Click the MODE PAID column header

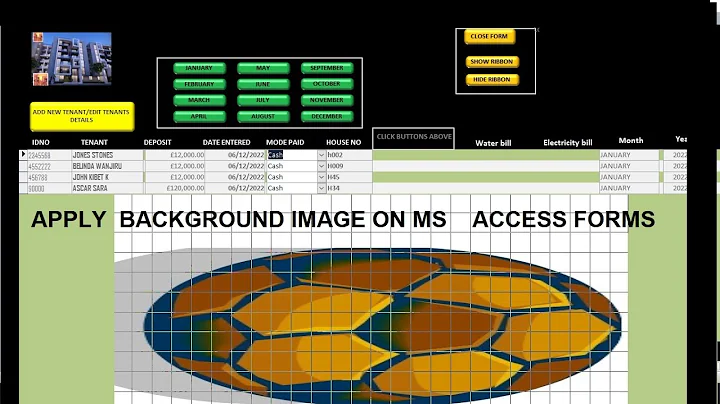point(285,143)
